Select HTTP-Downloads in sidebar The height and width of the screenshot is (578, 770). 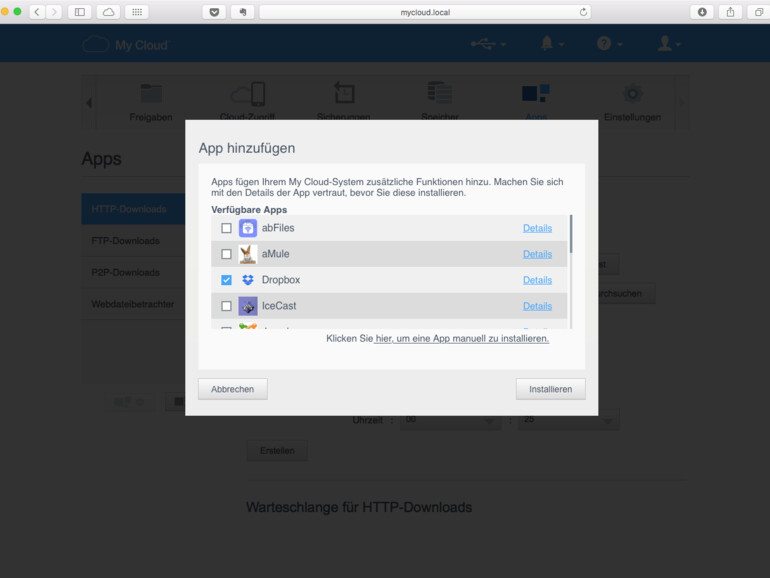pyautogui.click(x=133, y=209)
